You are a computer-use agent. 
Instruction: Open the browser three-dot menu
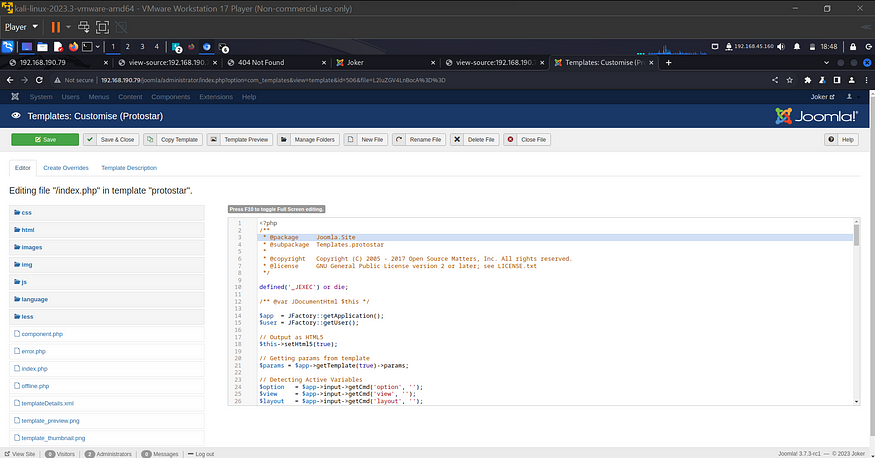point(866,80)
